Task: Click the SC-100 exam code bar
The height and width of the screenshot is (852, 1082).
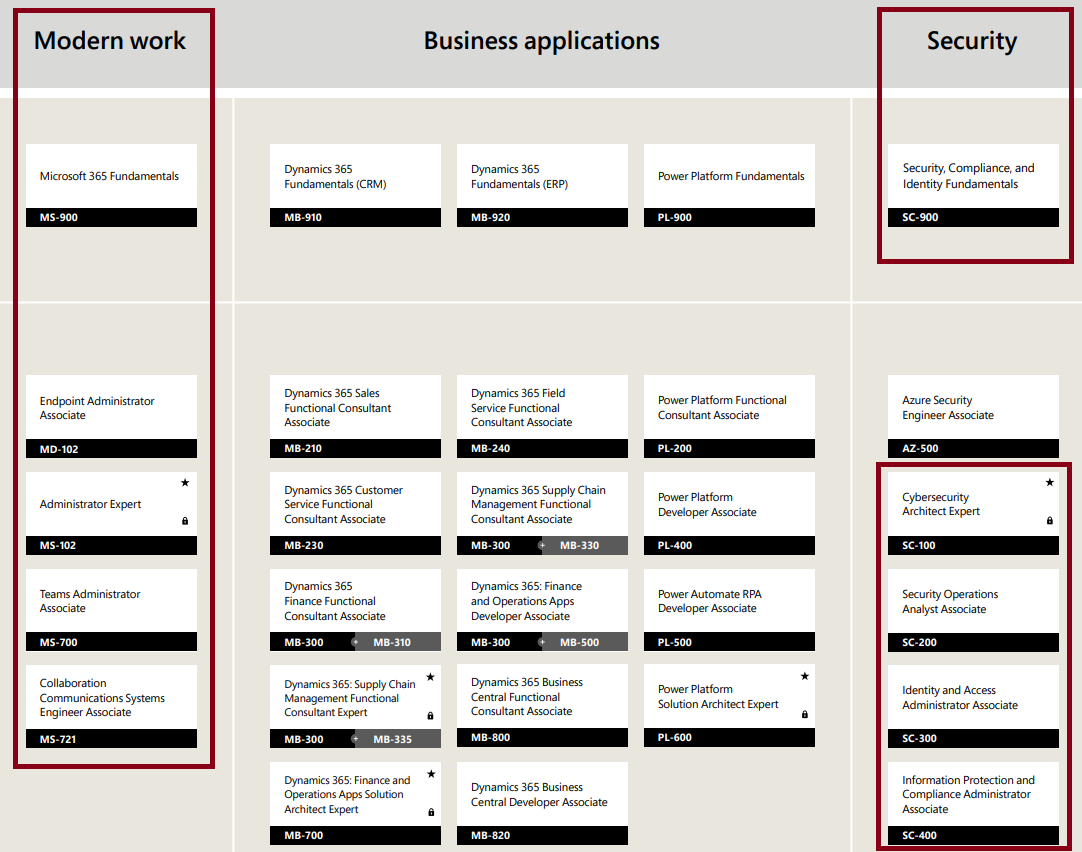Action: click(x=973, y=546)
